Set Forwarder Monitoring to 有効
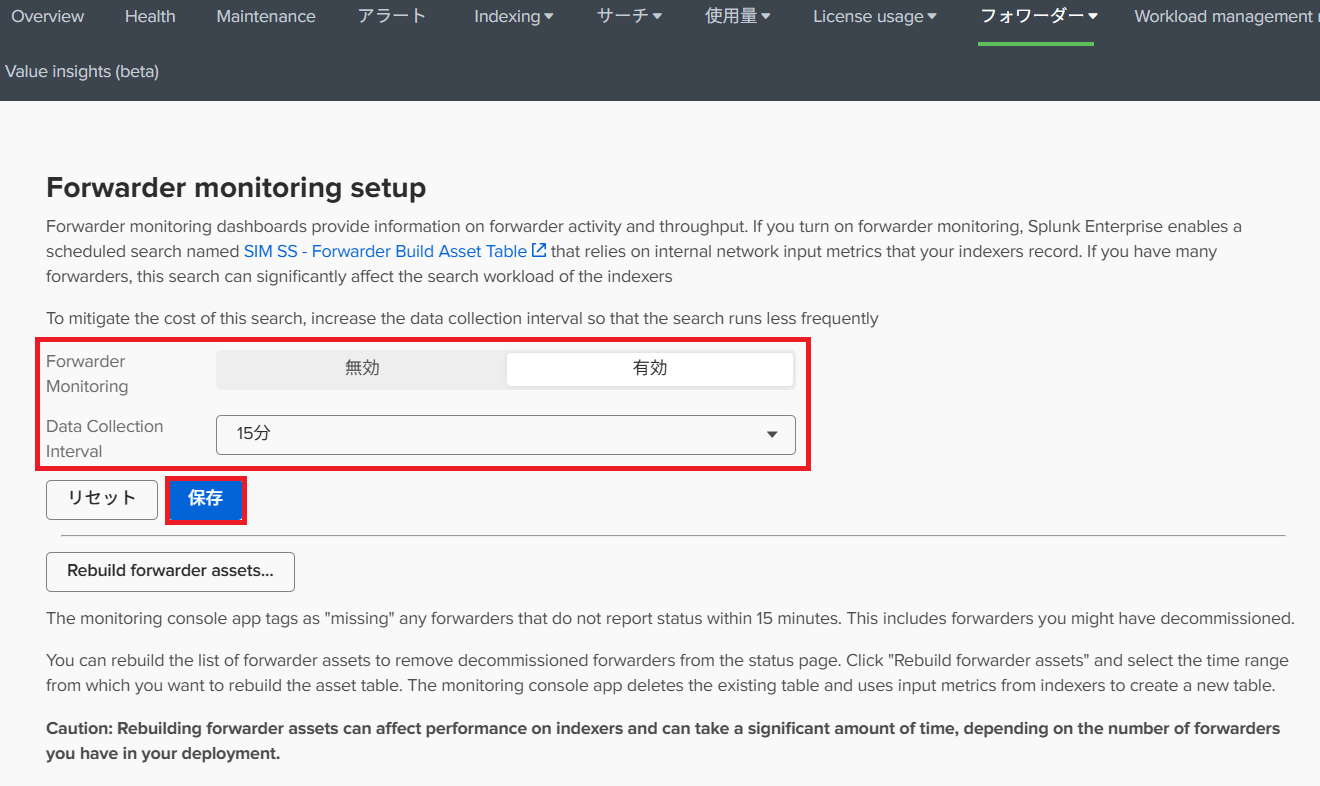The image size is (1320, 786). [x=650, y=368]
